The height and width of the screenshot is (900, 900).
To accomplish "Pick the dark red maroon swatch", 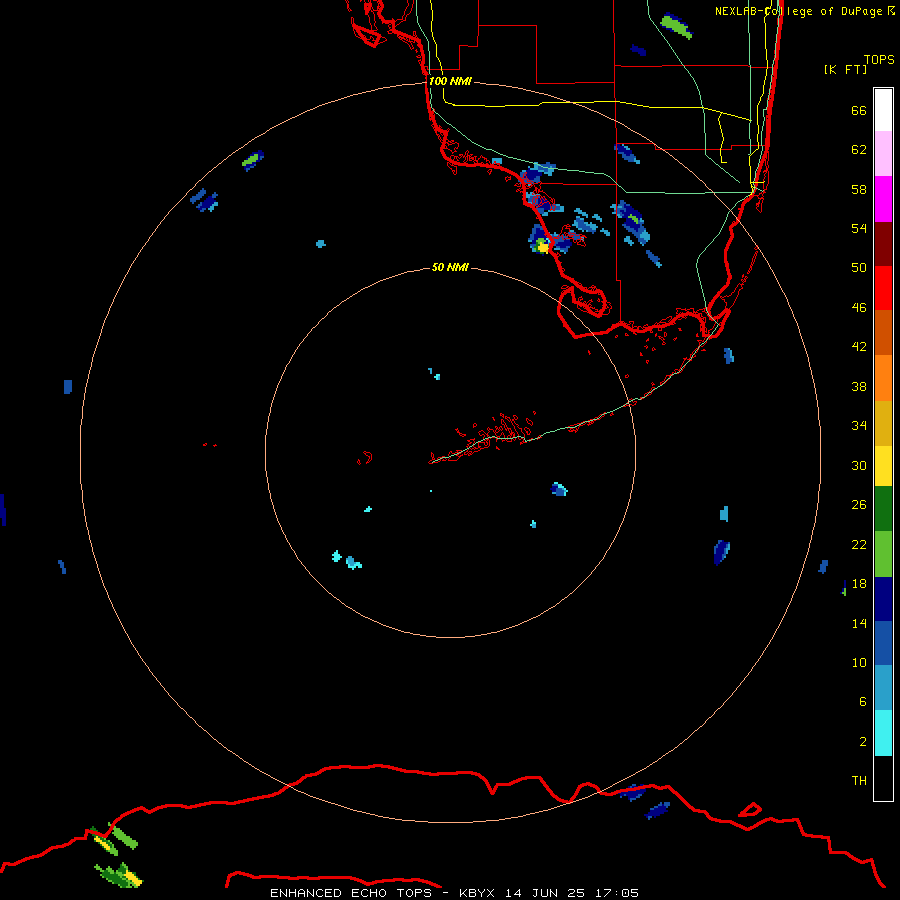I will click(883, 244).
